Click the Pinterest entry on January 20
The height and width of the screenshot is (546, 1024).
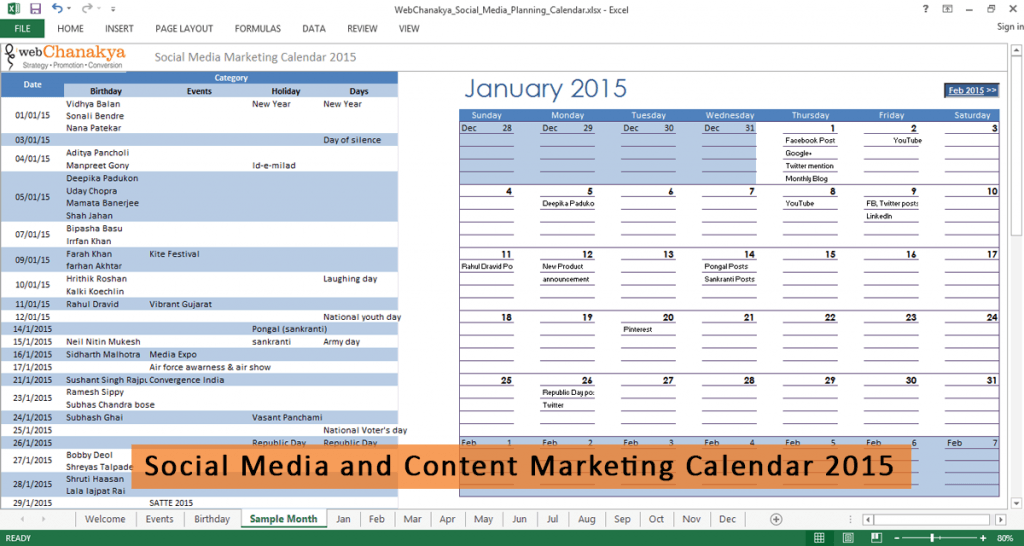coord(637,330)
